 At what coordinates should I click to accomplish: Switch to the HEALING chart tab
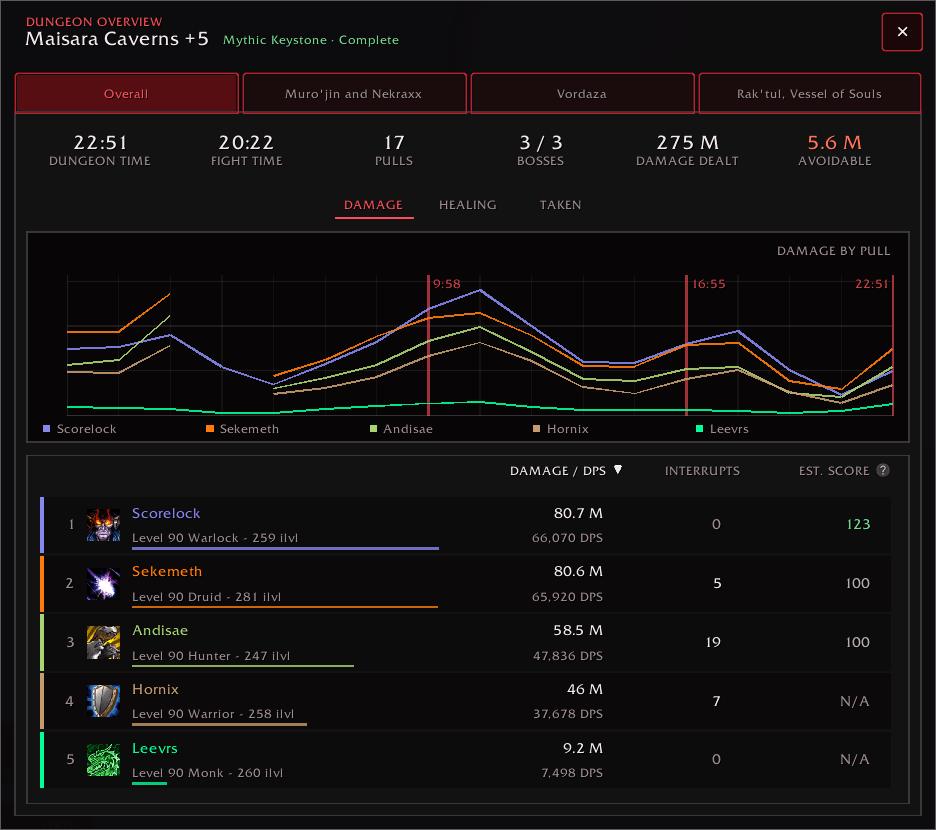coord(467,205)
